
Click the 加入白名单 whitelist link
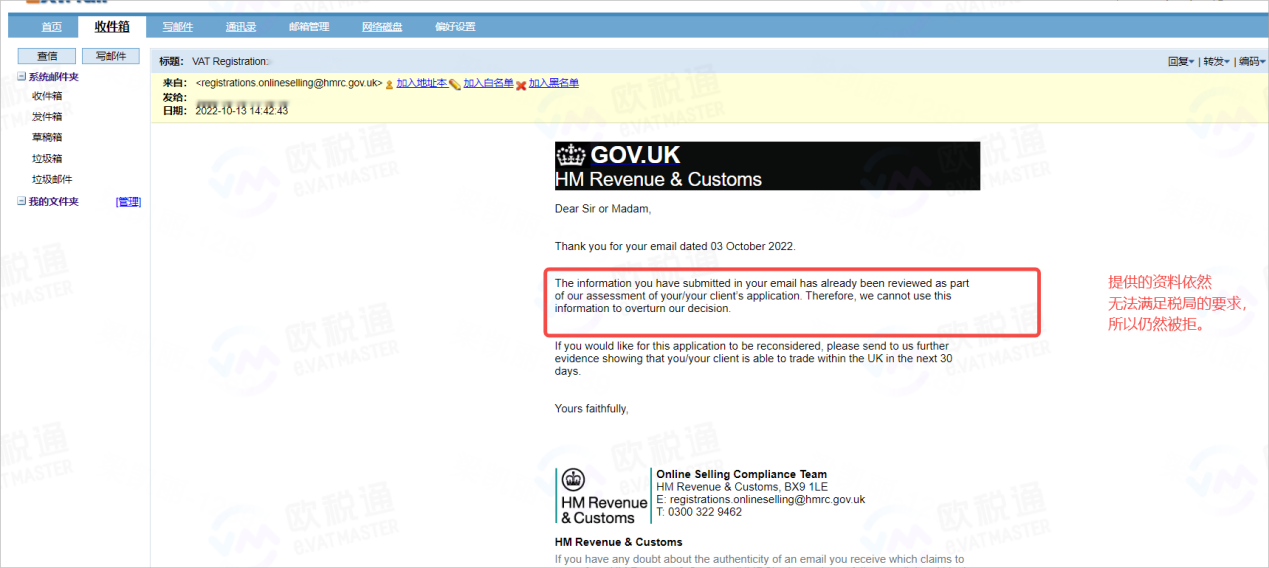pos(488,84)
